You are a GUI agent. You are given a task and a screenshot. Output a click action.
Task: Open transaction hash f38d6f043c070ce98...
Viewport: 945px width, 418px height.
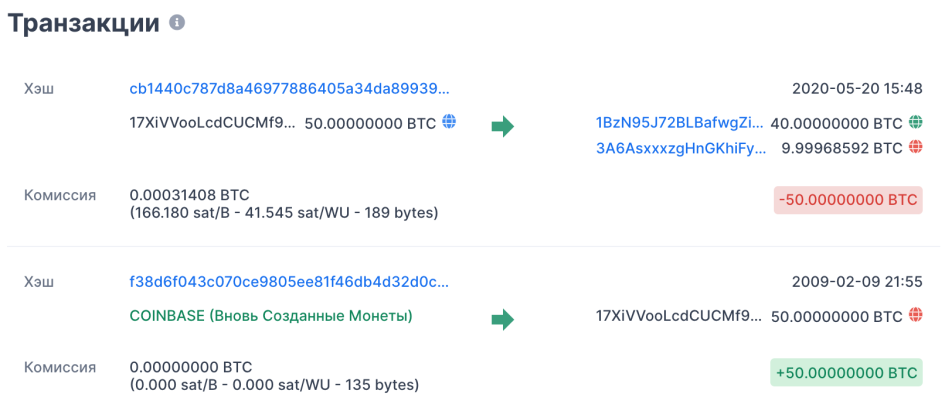click(289, 281)
